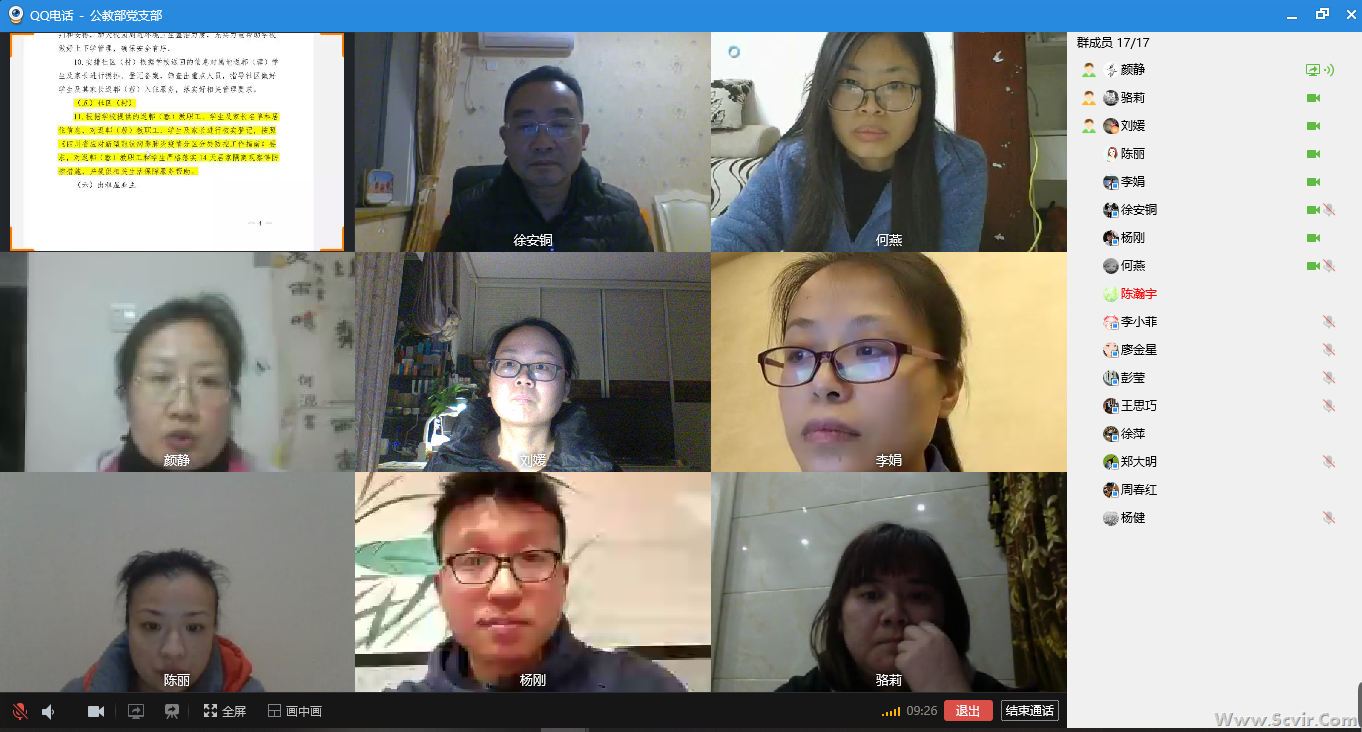Turn off the camera in bottom toolbar
This screenshot has height=732, width=1362.
click(x=96, y=711)
